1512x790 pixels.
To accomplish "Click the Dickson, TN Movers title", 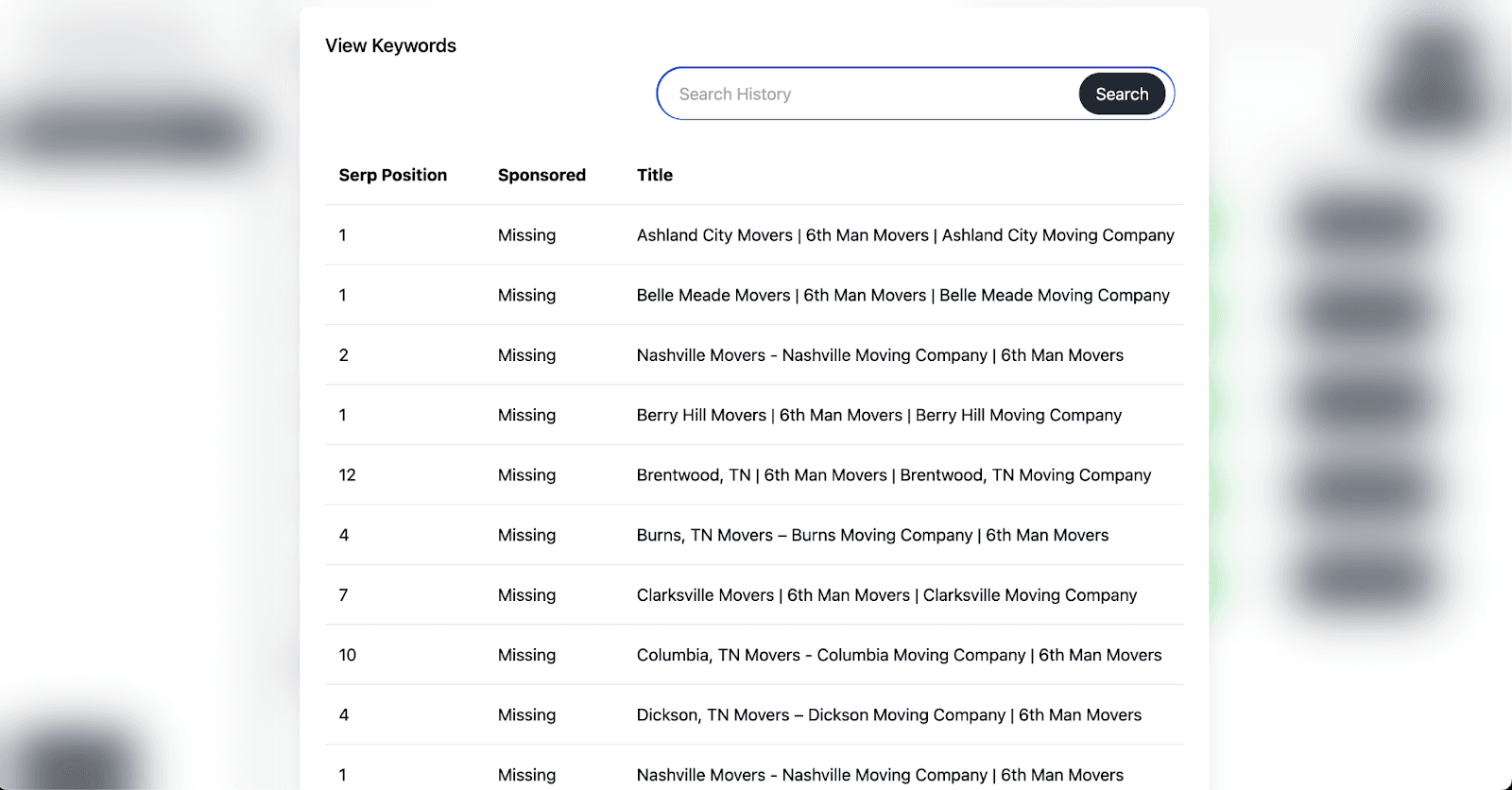I will pyautogui.click(x=888, y=715).
